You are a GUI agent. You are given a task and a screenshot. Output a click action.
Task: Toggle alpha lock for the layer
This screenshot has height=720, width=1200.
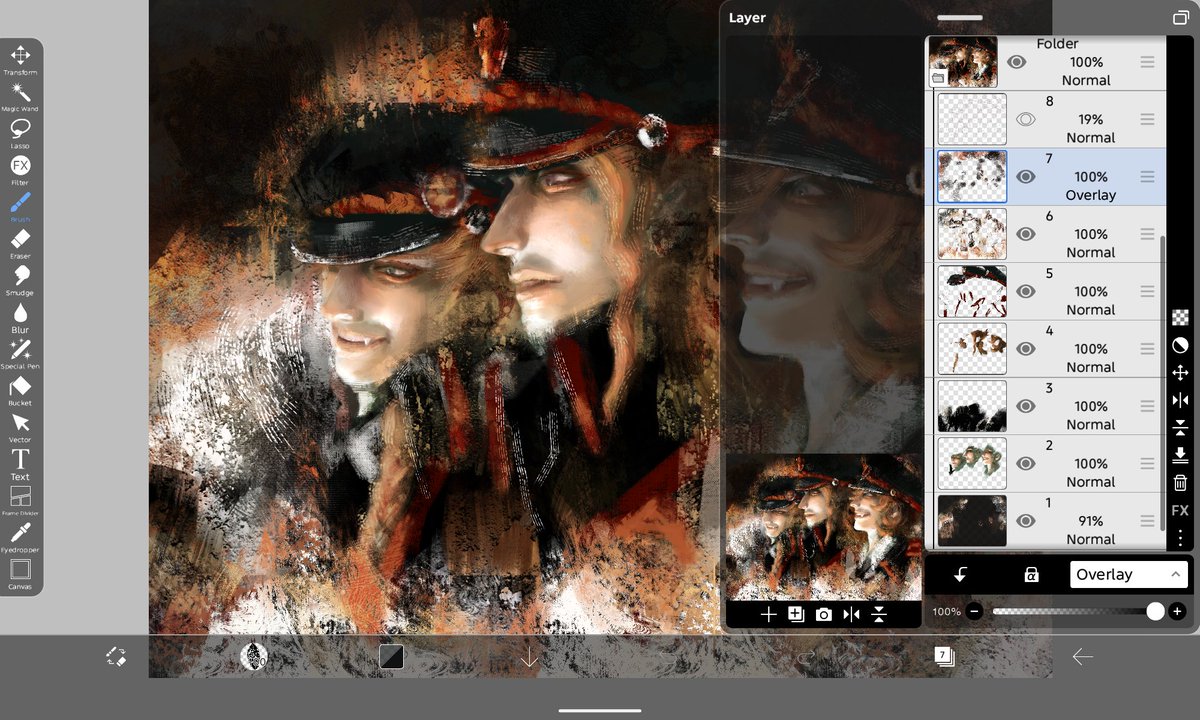click(x=1031, y=575)
